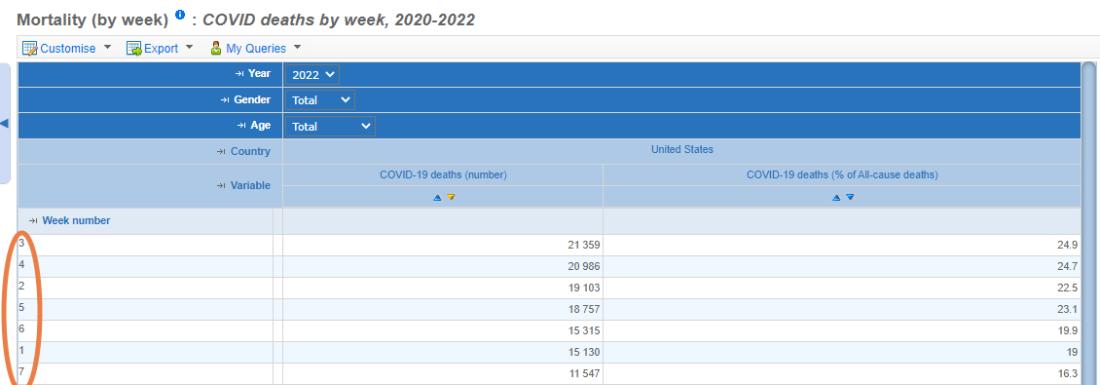Click the percentage cell 22.5
Viewport: 1100px width, 385px height.
click(842, 288)
